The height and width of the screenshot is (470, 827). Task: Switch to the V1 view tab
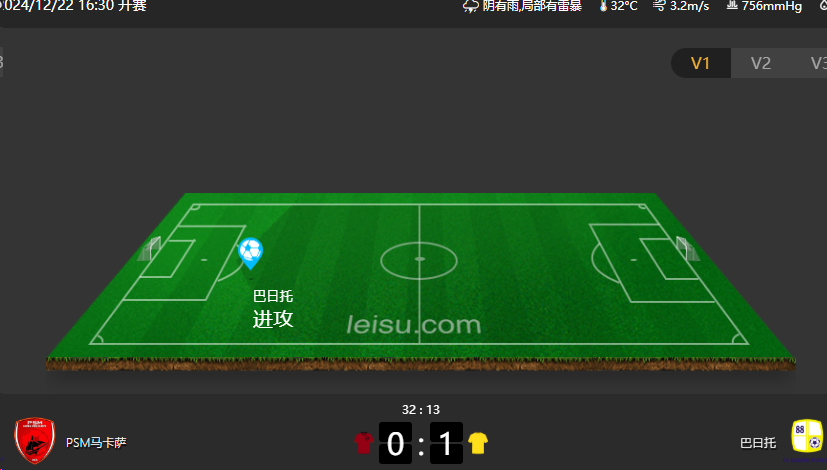coord(700,63)
